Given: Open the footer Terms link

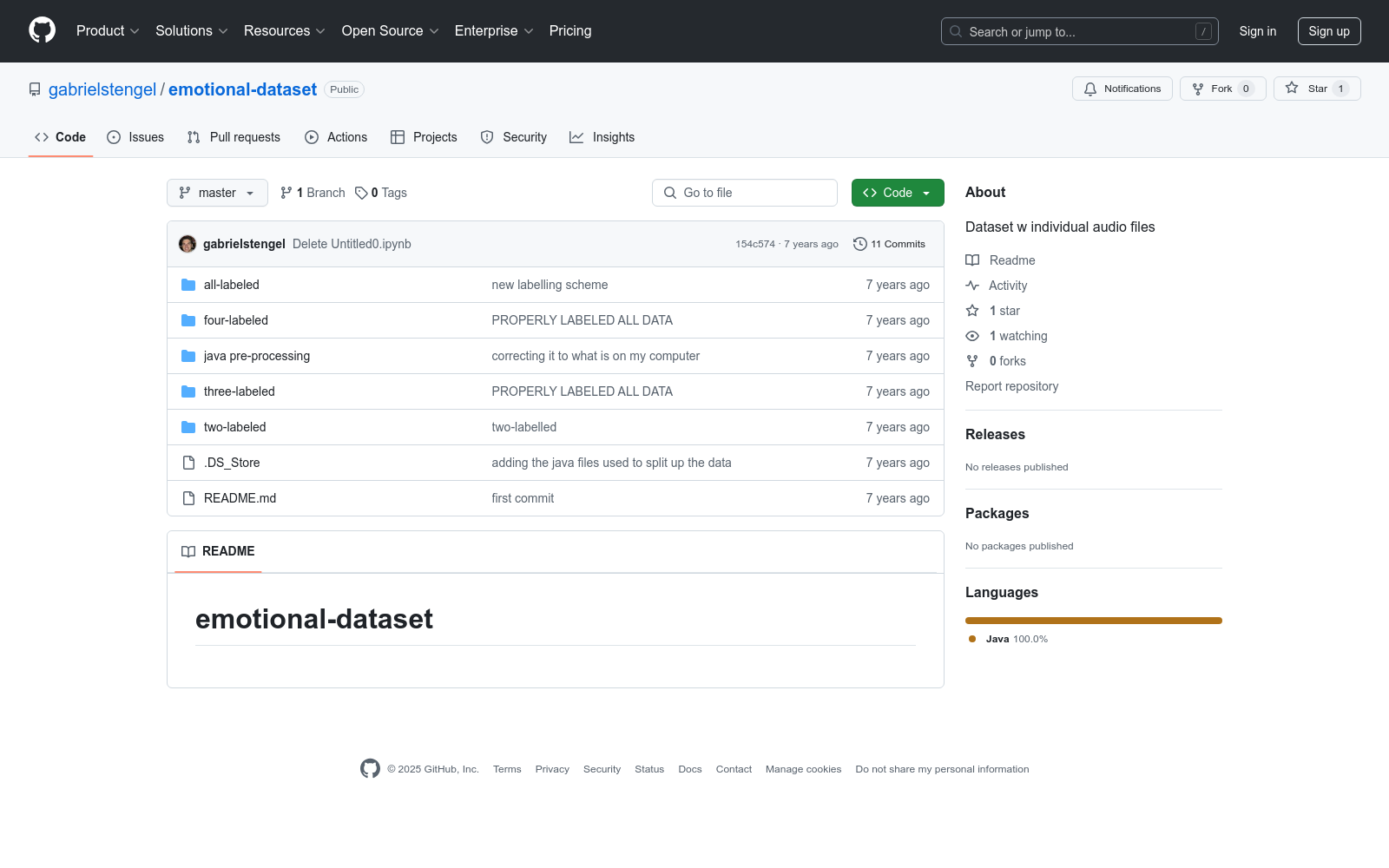Looking at the screenshot, I should [x=507, y=769].
